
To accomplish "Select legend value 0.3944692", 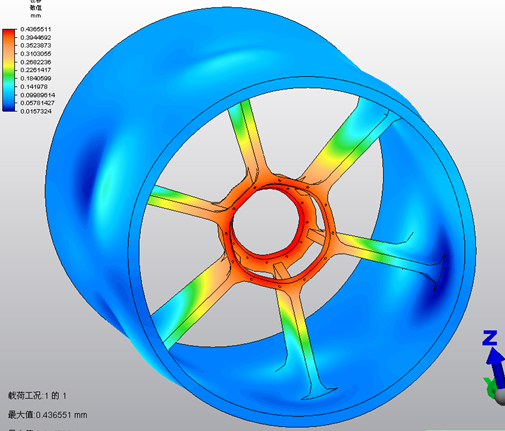I will click(x=36, y=37).
